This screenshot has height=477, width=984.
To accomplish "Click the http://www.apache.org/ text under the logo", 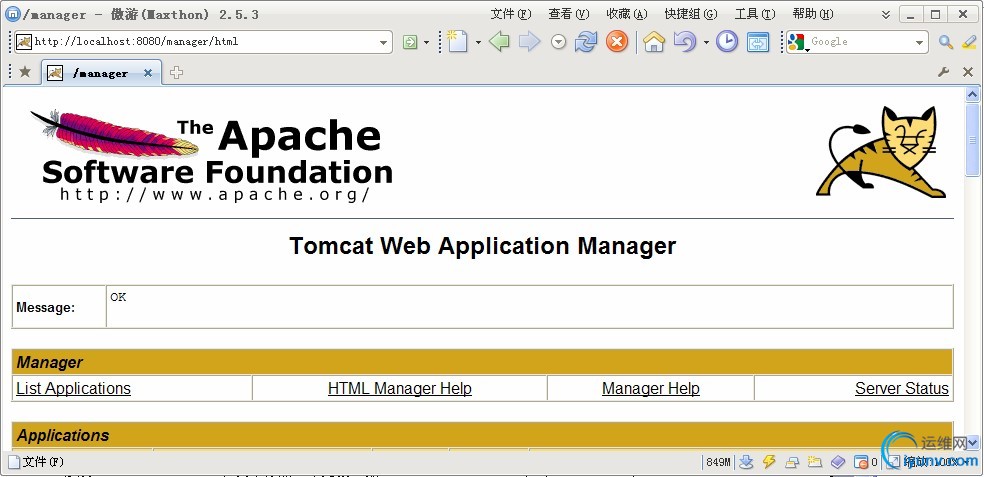I will pyautogui.click(x=215, y=194).
